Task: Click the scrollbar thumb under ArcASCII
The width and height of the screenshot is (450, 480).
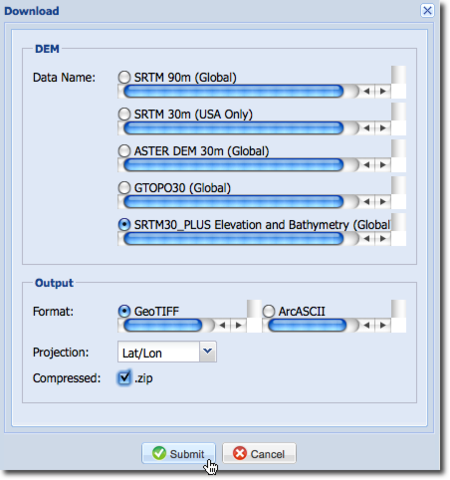Action: [307, 325]
